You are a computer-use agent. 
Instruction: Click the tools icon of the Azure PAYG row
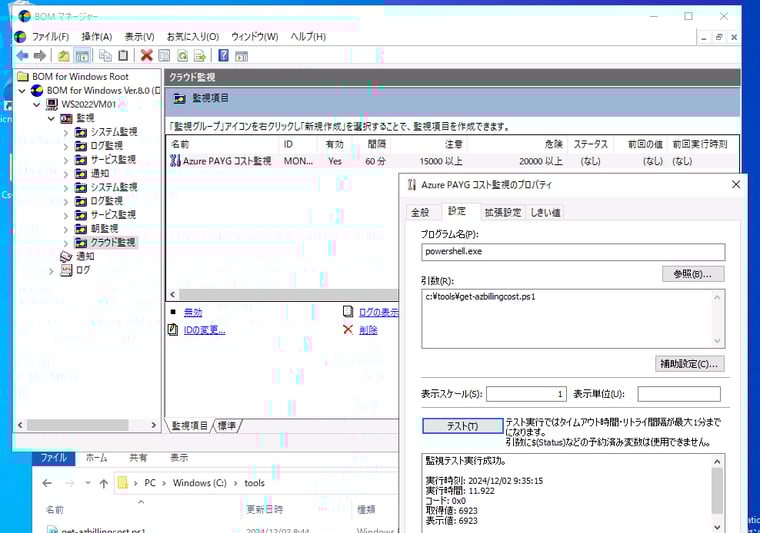coord(175,160)
